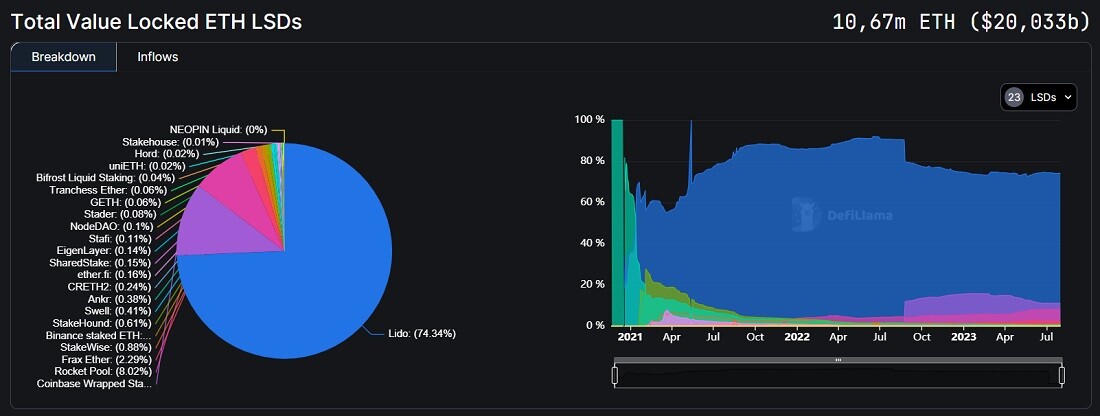Select the SharedStake: (0.15%) label

point(100,262)
